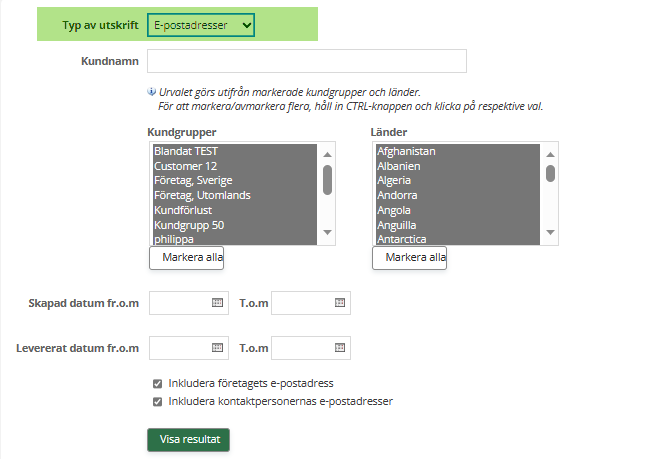Screen dimensions: 652x459
Task: Focus the Kundnamn text field
Action: [307, 62]
